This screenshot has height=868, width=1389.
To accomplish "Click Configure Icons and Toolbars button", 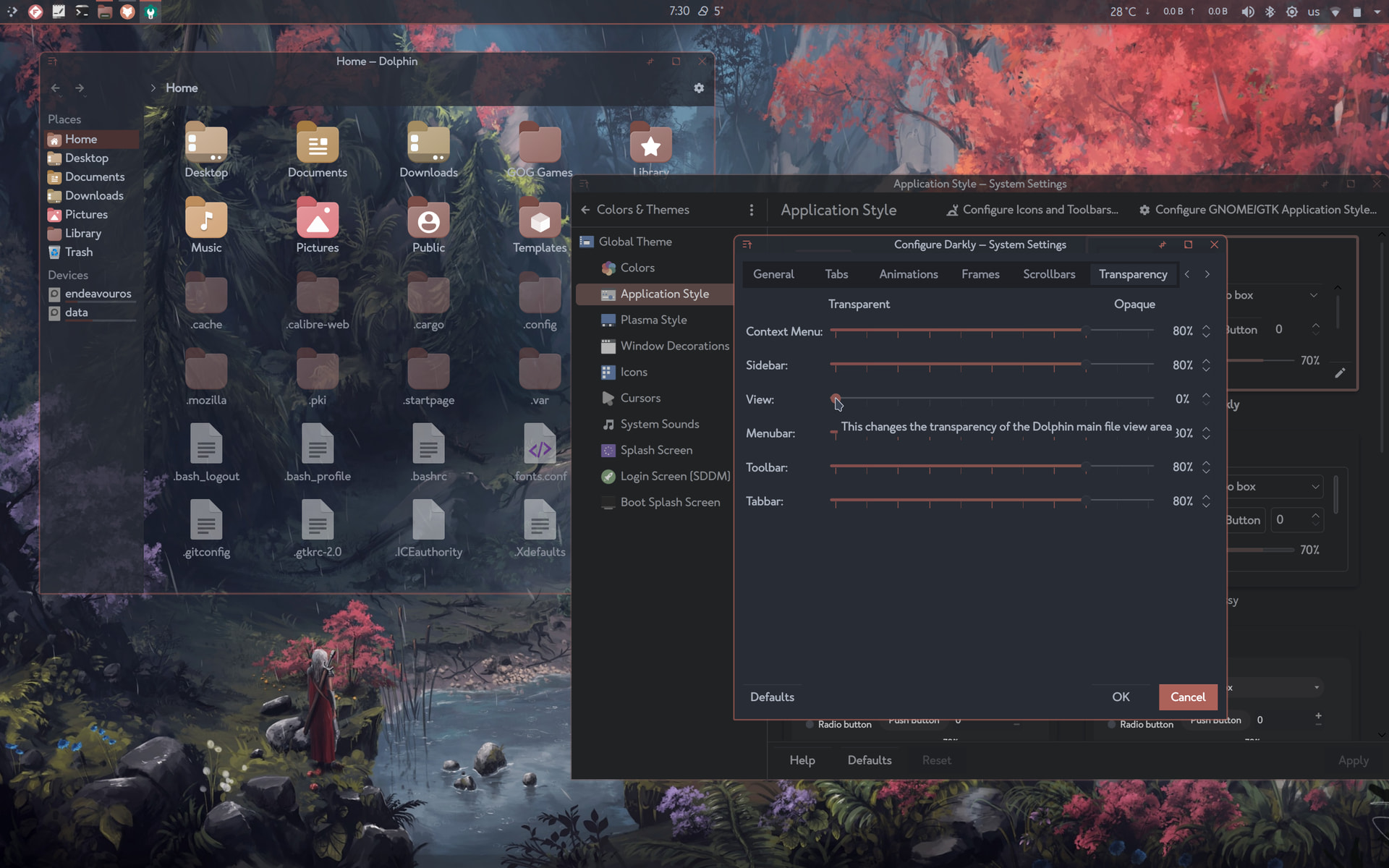I will [1032, 210].
